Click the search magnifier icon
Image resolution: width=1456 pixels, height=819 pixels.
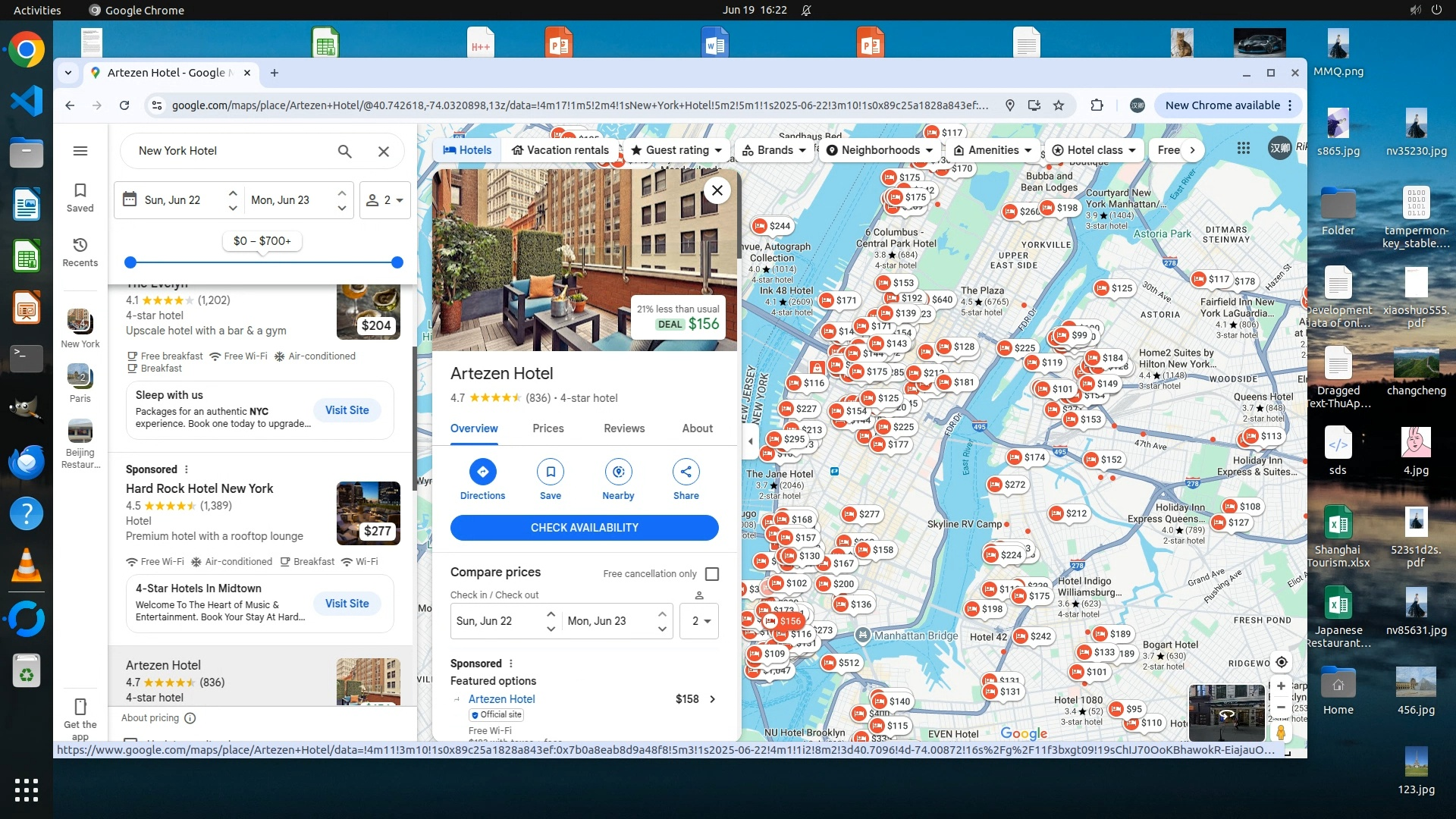344,151
